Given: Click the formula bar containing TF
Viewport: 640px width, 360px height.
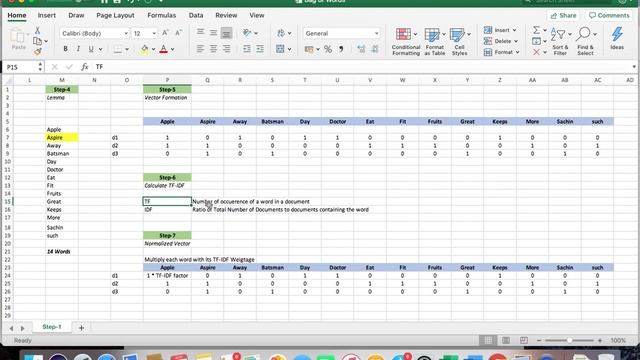Looking at the screenshot, I should click(362, 67).
